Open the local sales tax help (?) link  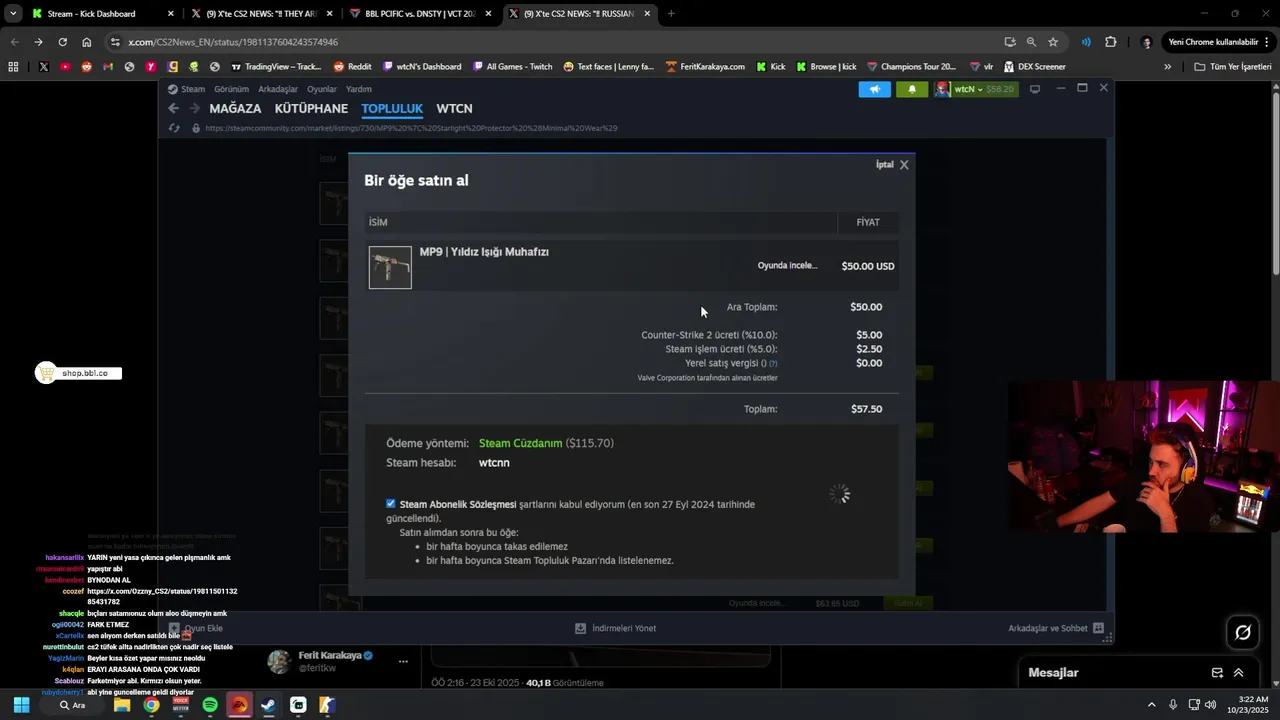[x=773, y=364]
